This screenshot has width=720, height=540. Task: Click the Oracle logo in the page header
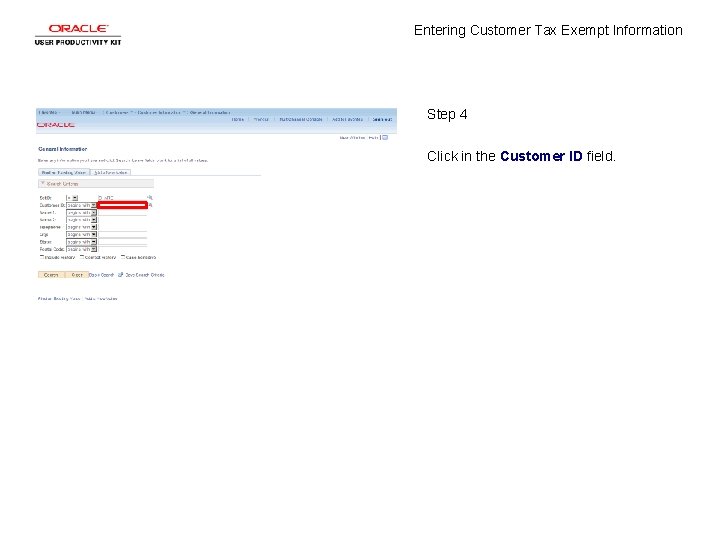coord(56,125)
